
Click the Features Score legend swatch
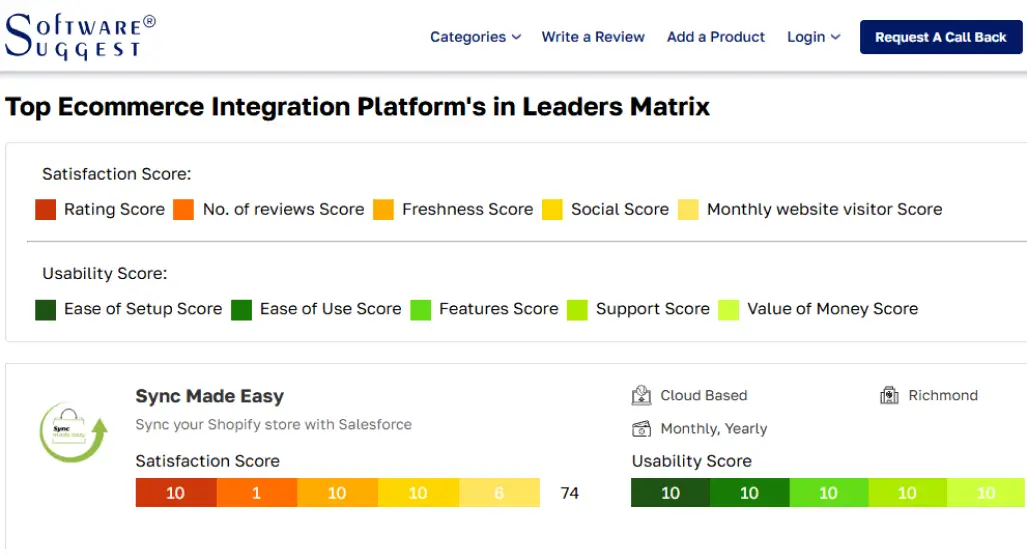point(420,310)
